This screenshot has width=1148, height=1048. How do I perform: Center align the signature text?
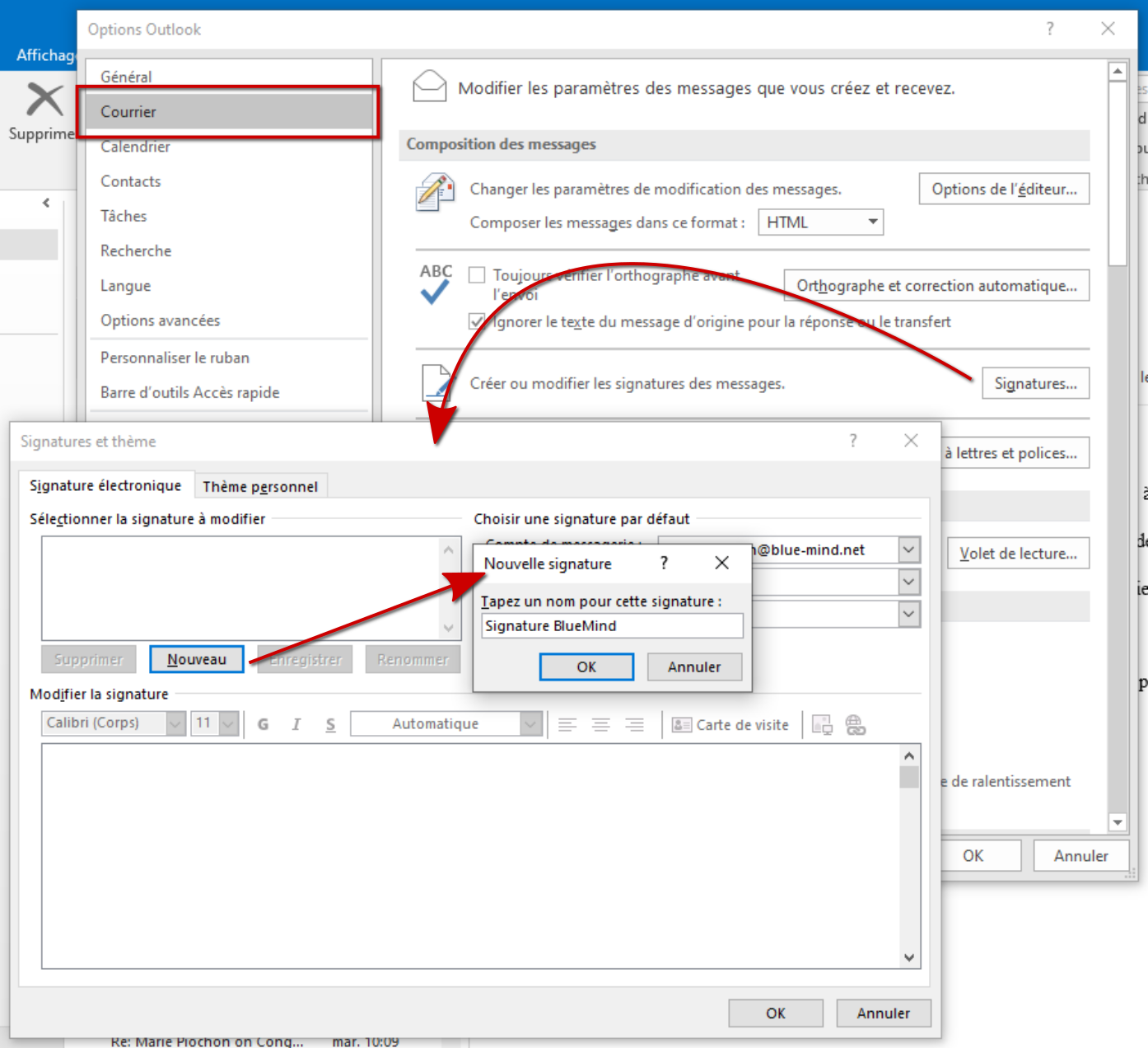pyautogui.click(x=601, y=725)
